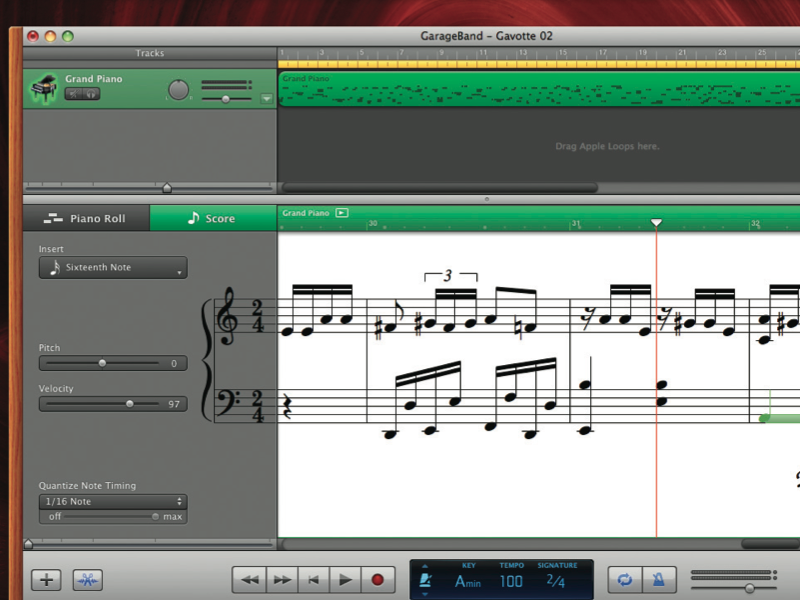Solo the Grand Piano track with headphones button
800x600 pixels.
click(91, 94)
